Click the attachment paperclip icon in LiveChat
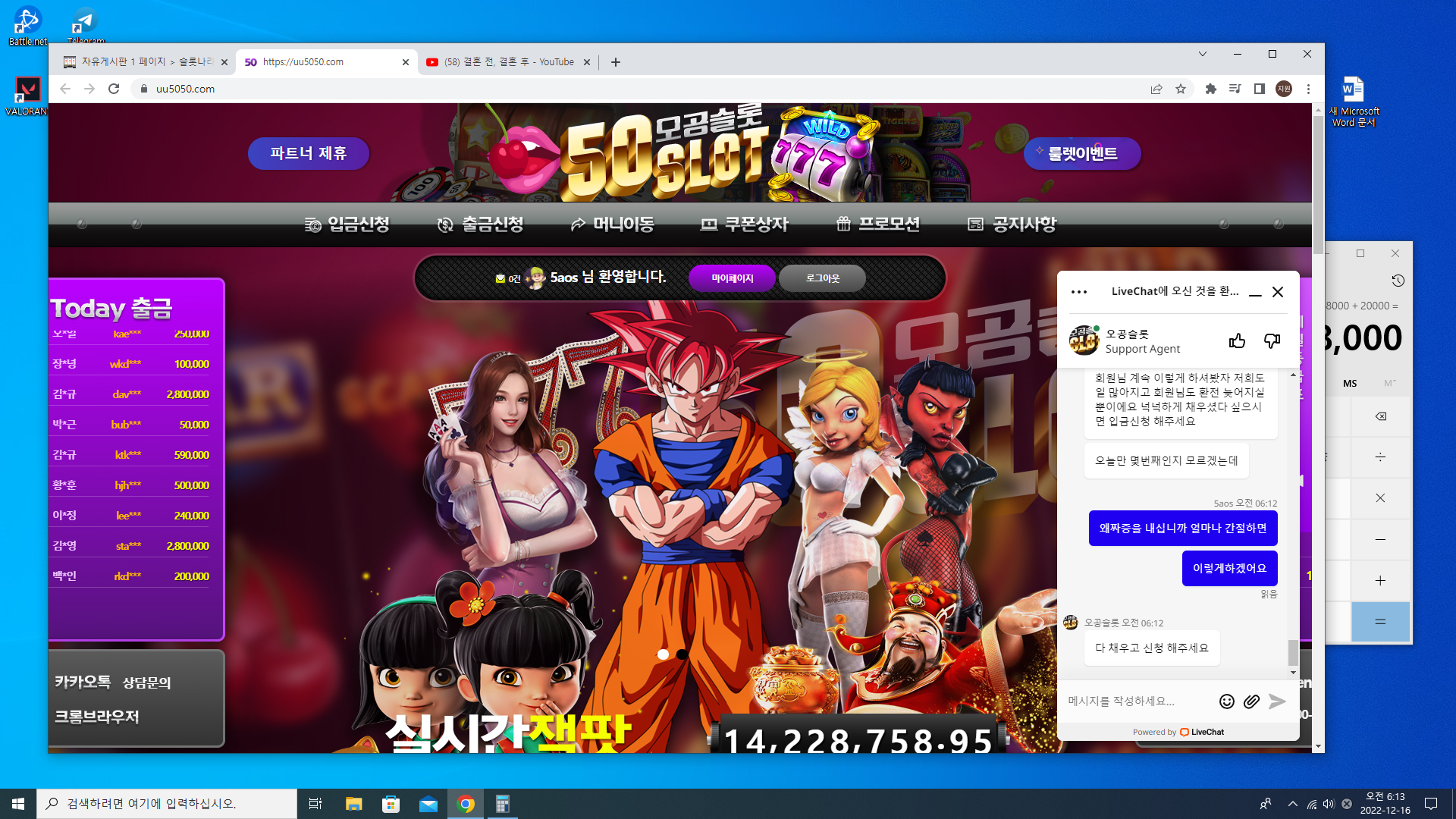The image size is (1456, 819). pos(1251,701)
